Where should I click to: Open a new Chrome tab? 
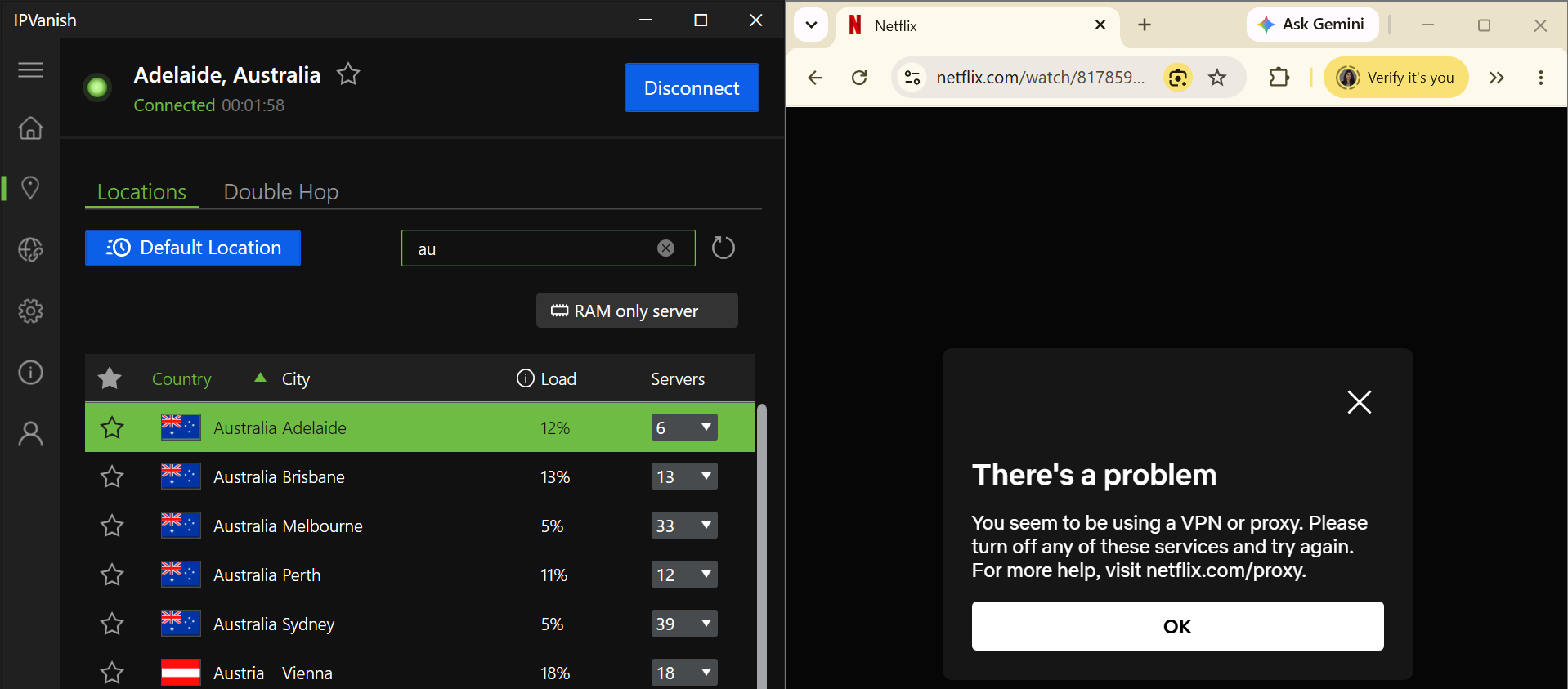click(x=1145, y=25)
